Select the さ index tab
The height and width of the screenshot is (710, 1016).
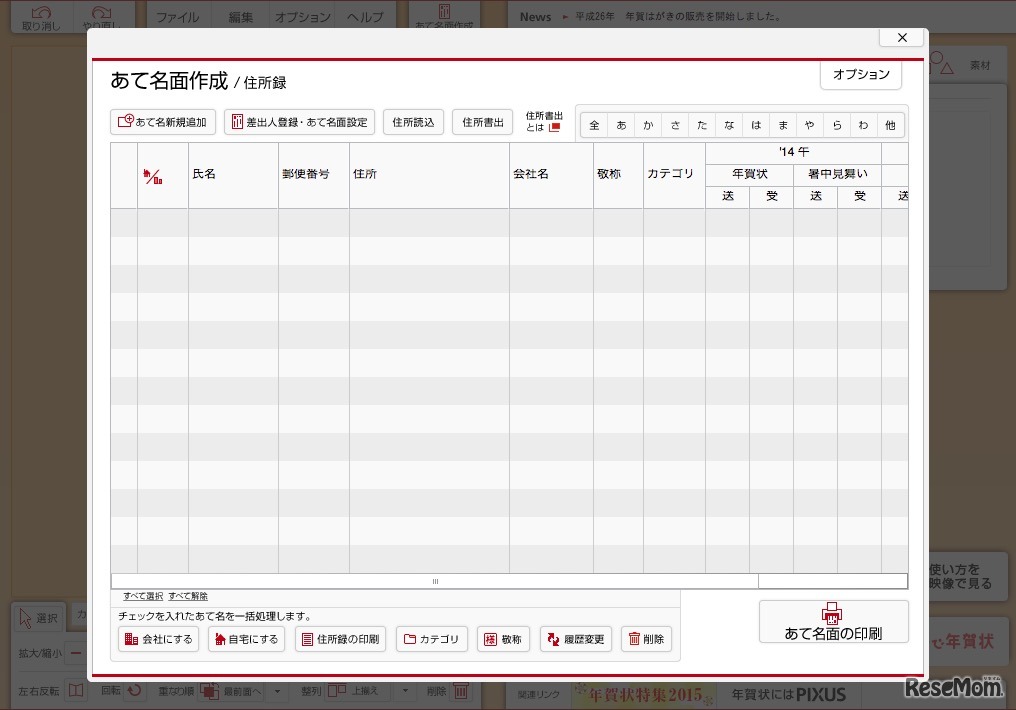click(676, 125)
